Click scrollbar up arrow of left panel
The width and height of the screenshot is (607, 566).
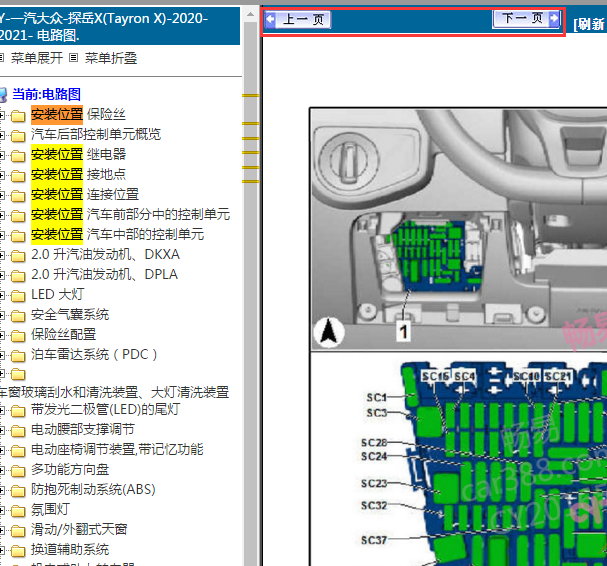coord(250,15)
